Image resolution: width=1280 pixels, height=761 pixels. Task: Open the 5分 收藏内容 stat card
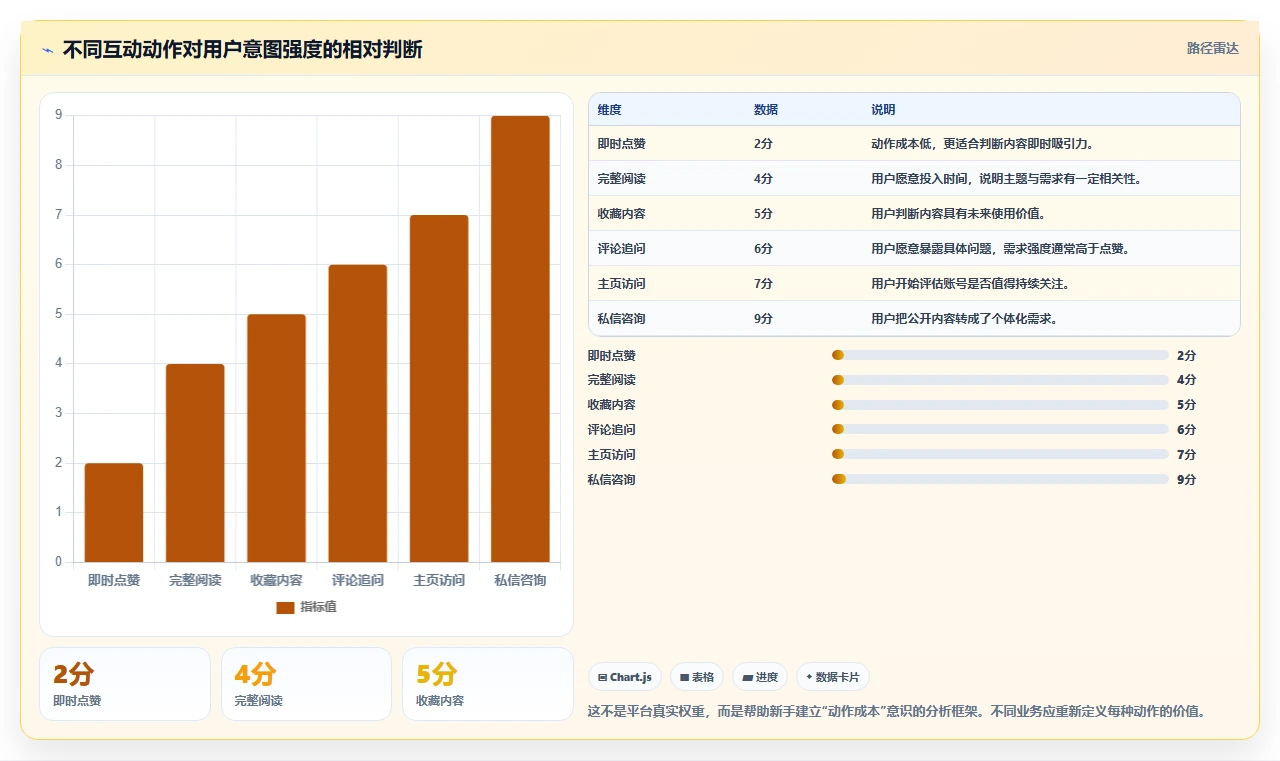(x=488, y=684)
